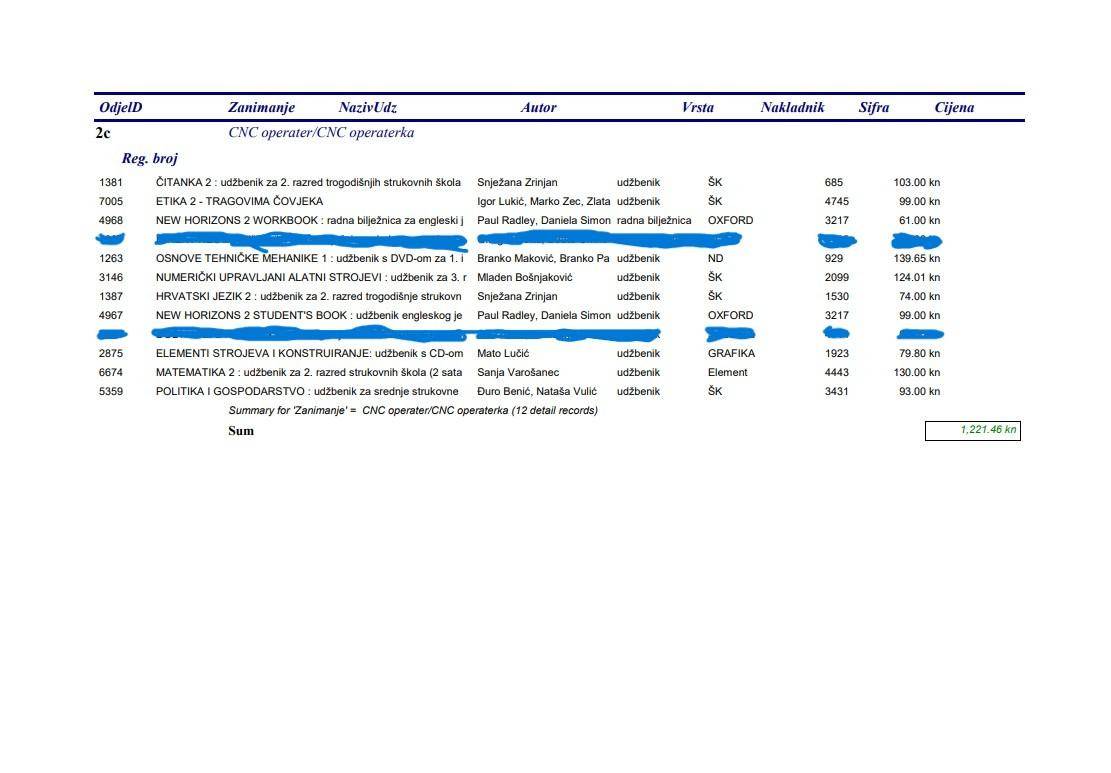Viewport: 1111px width, 773px height.
Task: Select HRVATSKI JEZIK 2 title
Action: (308, 297)
